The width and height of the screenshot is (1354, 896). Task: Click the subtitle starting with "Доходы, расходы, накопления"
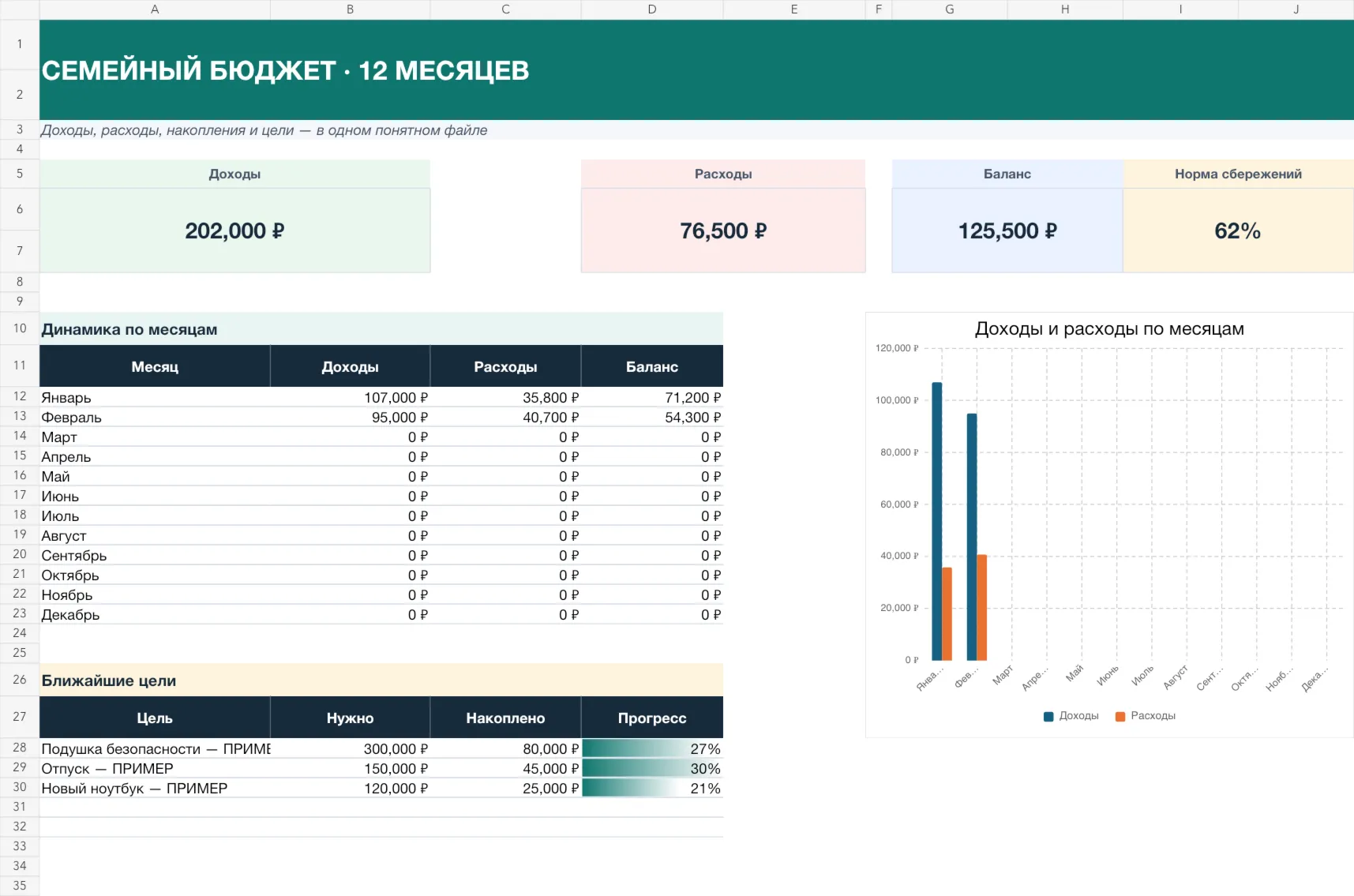pyautogui.click(x=264, y=130)
